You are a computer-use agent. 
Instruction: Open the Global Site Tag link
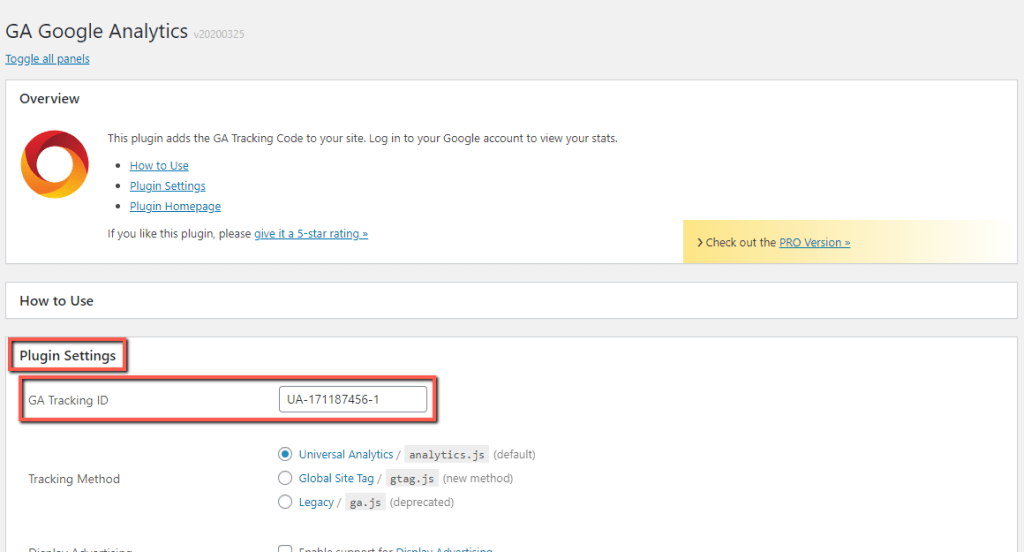(x=336, y=478)
